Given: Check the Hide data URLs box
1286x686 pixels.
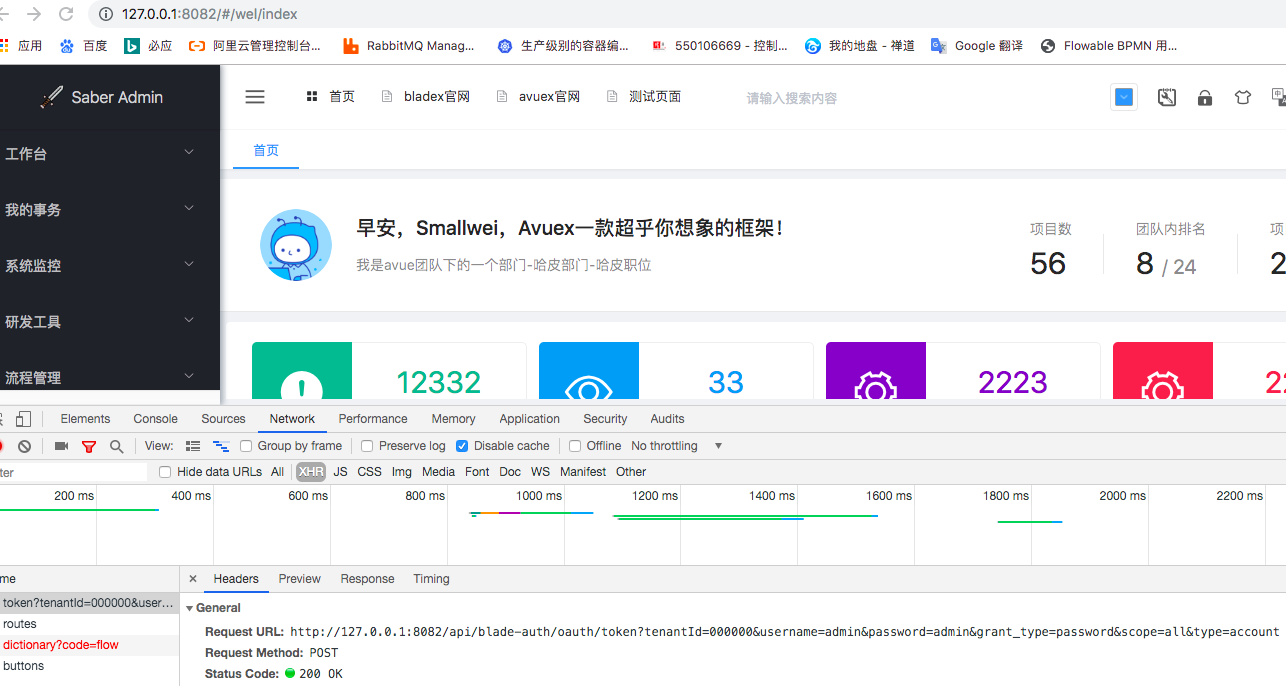Looking at the screenshot, I should tap(166, 472).
